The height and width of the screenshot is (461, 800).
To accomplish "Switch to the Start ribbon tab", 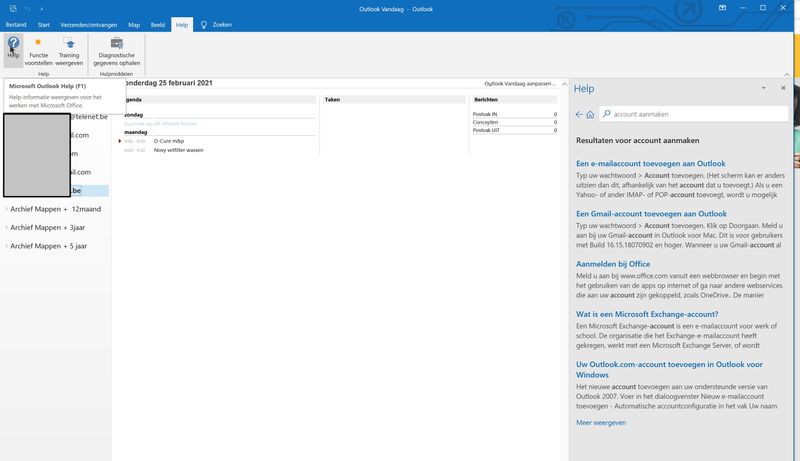I will click(43, 24).
